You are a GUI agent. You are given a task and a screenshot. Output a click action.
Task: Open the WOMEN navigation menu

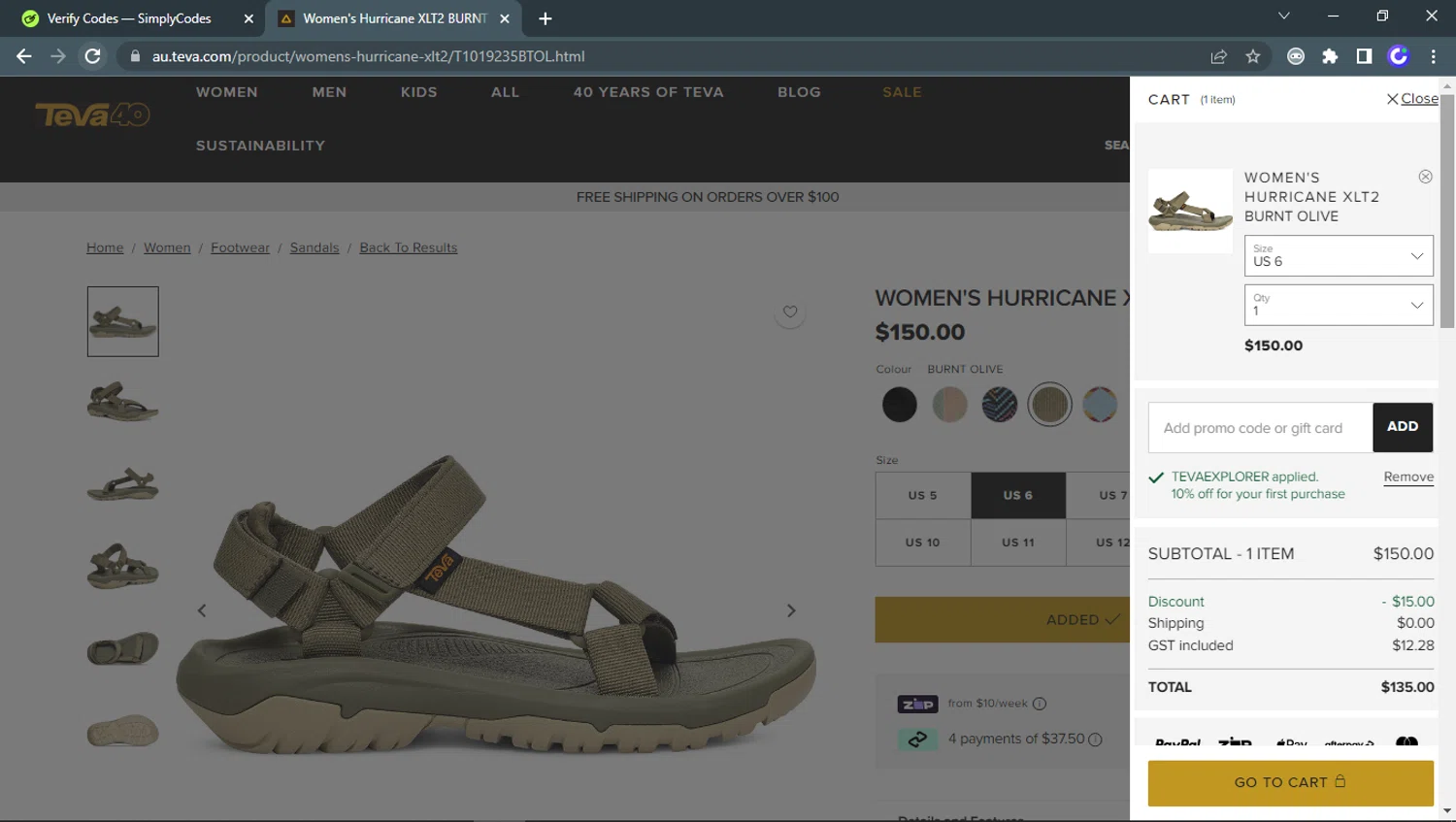coord(227,92)
